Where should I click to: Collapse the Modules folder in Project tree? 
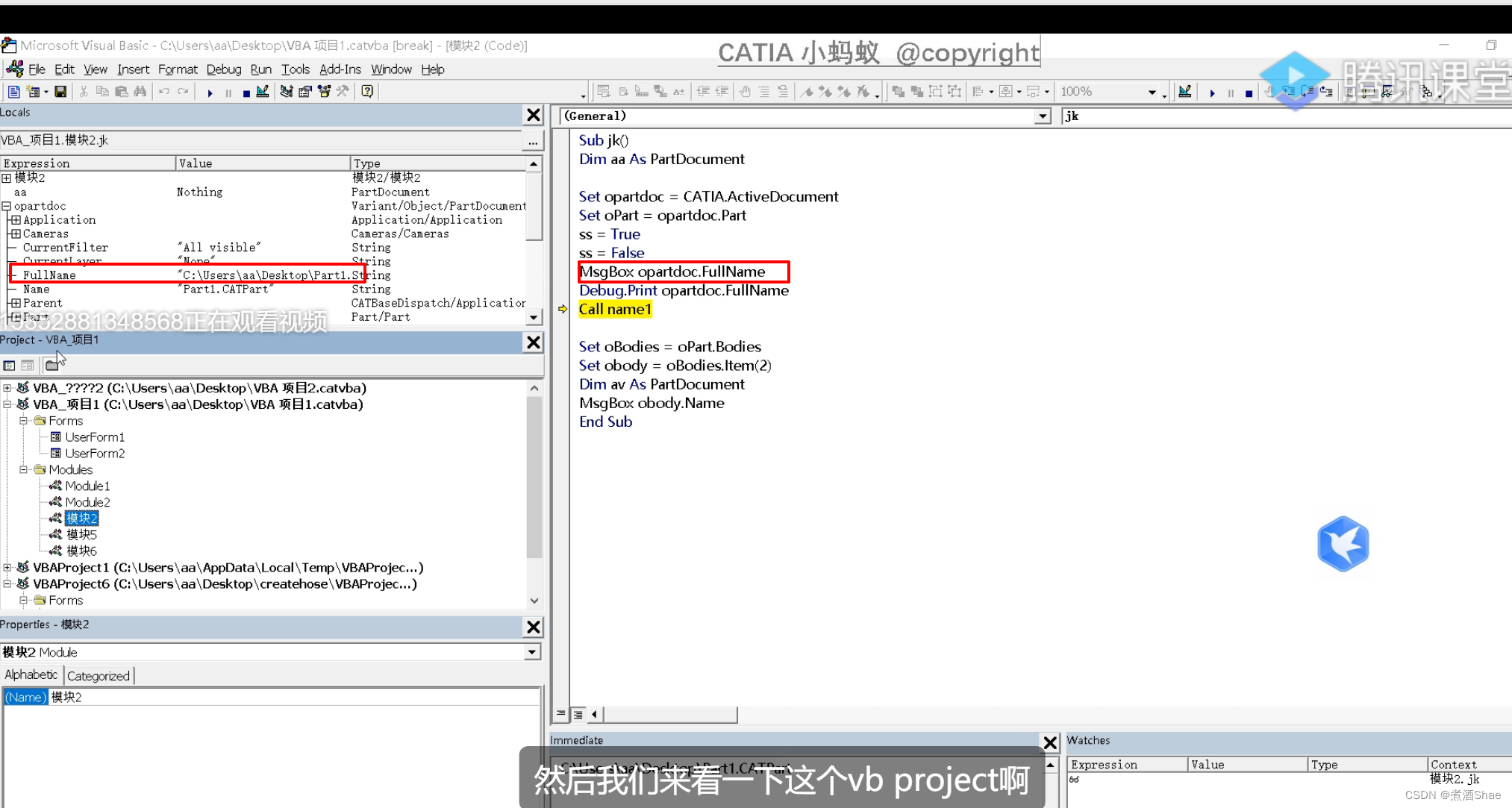pos(23,470)
